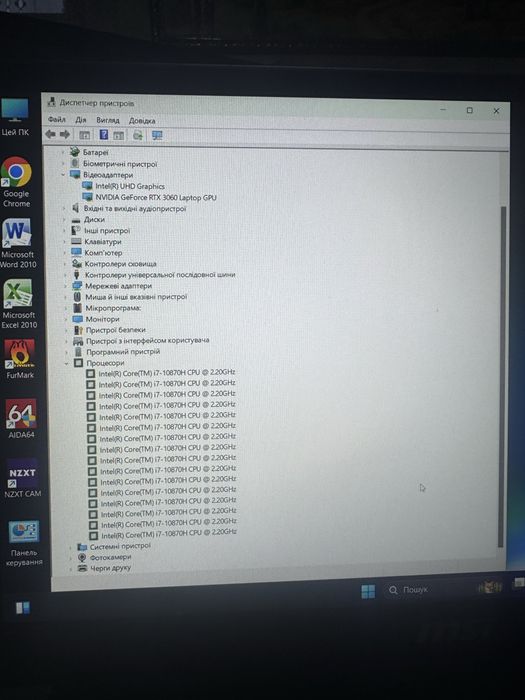The height and width of the screenshot is (700, 525).
Task: Click the Forward arrow in the toolbar
Action: 65,134
